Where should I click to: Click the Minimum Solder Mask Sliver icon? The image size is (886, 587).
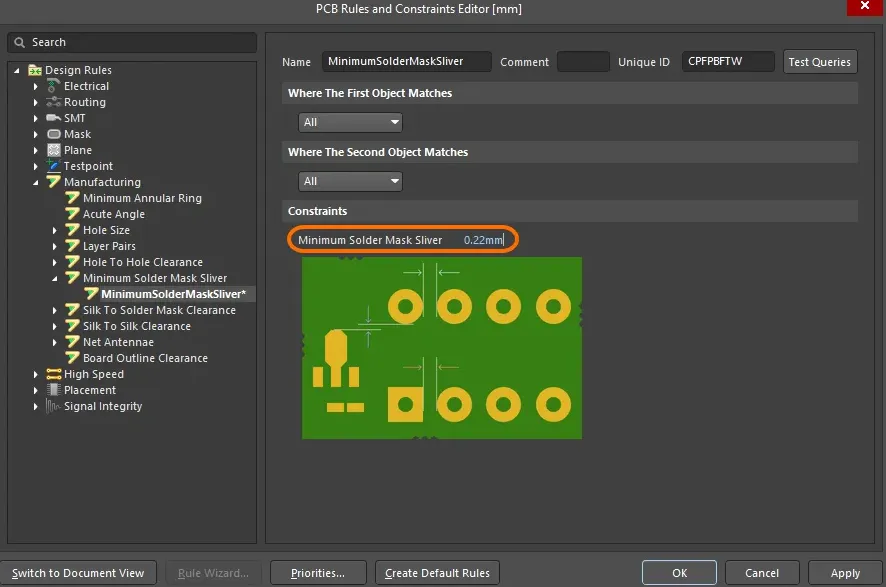pos(72,277)
